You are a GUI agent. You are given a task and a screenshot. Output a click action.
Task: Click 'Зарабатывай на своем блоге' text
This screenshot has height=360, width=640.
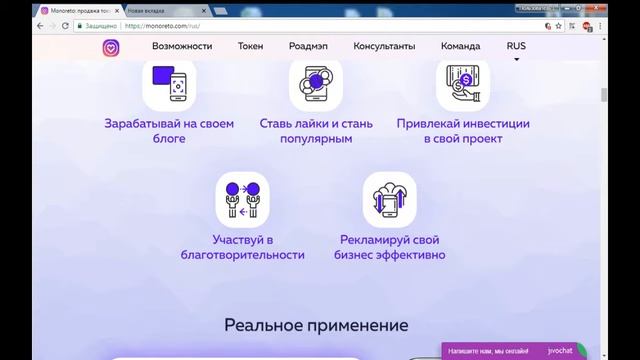pyautogui.click(x=169, y=131)
